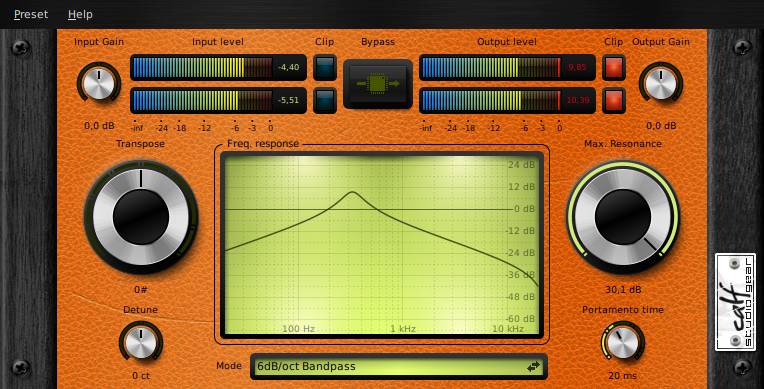Open the Preset menu
764x389 pixels.
[31, 15]
